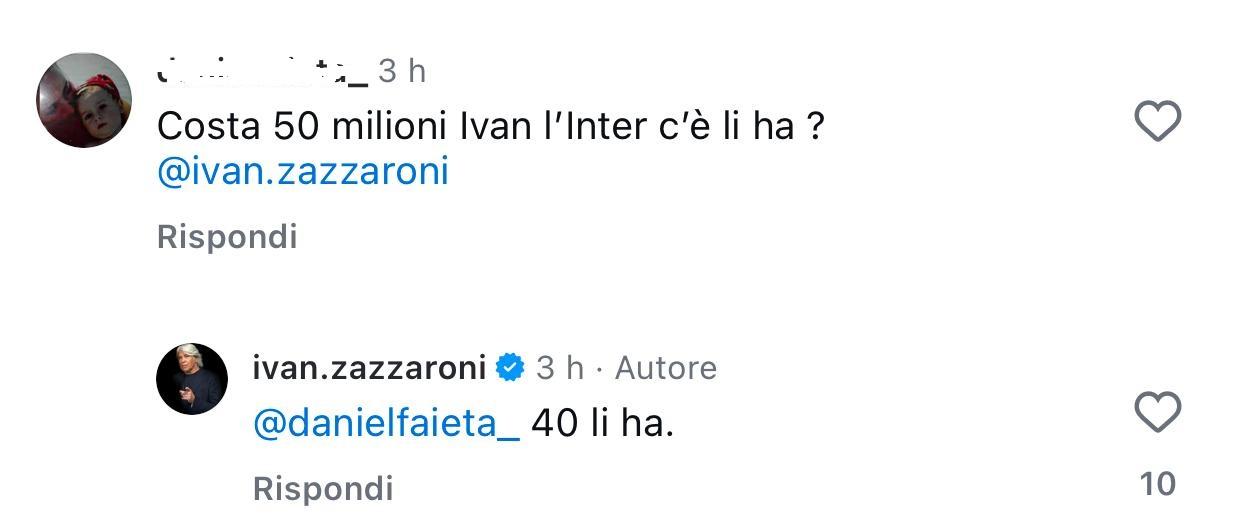Click the blue verified badge next to ivan.zazzaroni
Viewport: 1242px width, 523px height.
510,368
